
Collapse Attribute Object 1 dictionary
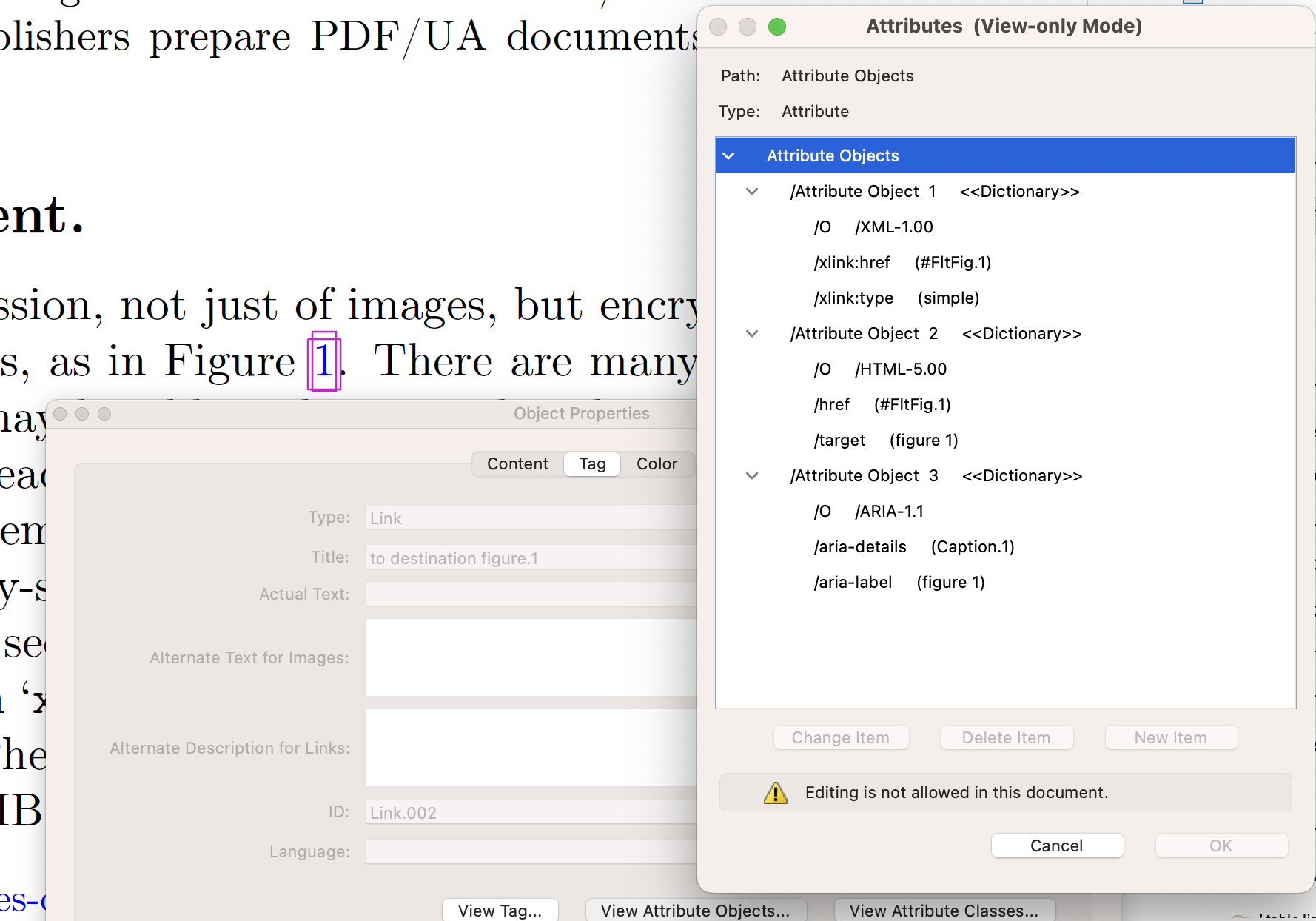coord(752,192)
